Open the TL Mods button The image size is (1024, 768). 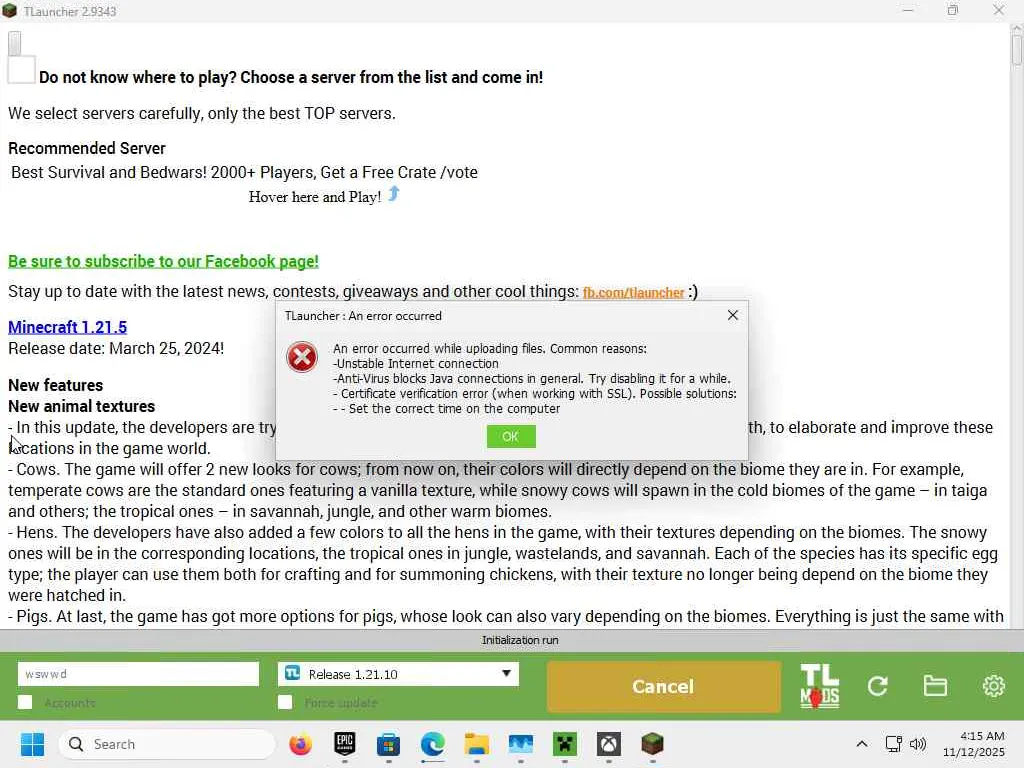(x=820, y=686)
